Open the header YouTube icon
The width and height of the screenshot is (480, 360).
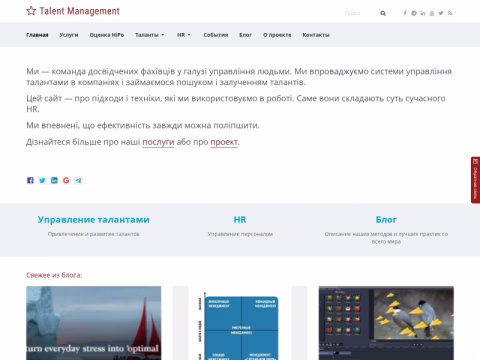(x=432, y=13)
